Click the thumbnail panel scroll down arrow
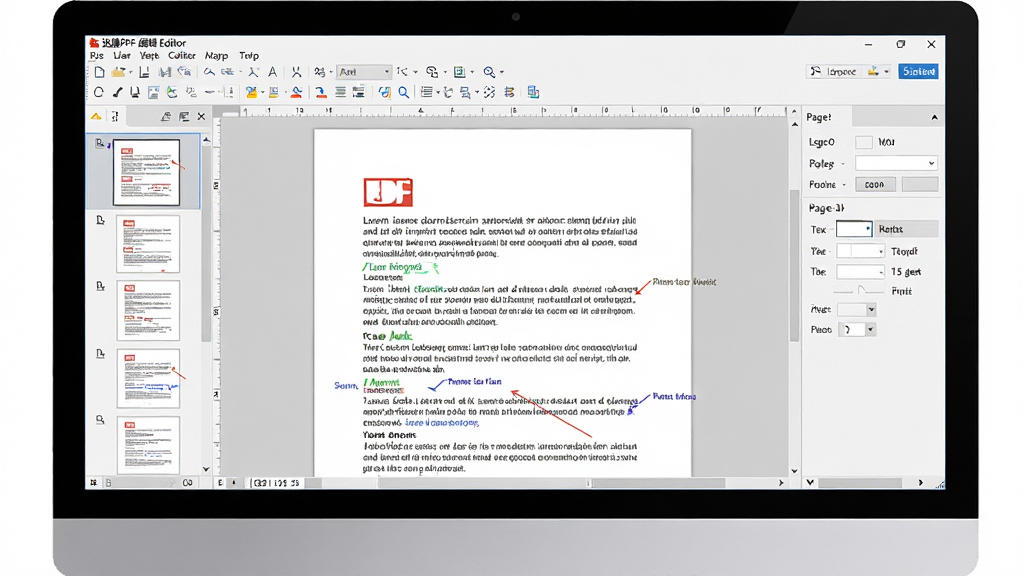This screenshot has height=576, width=1024. coord(206,469)
